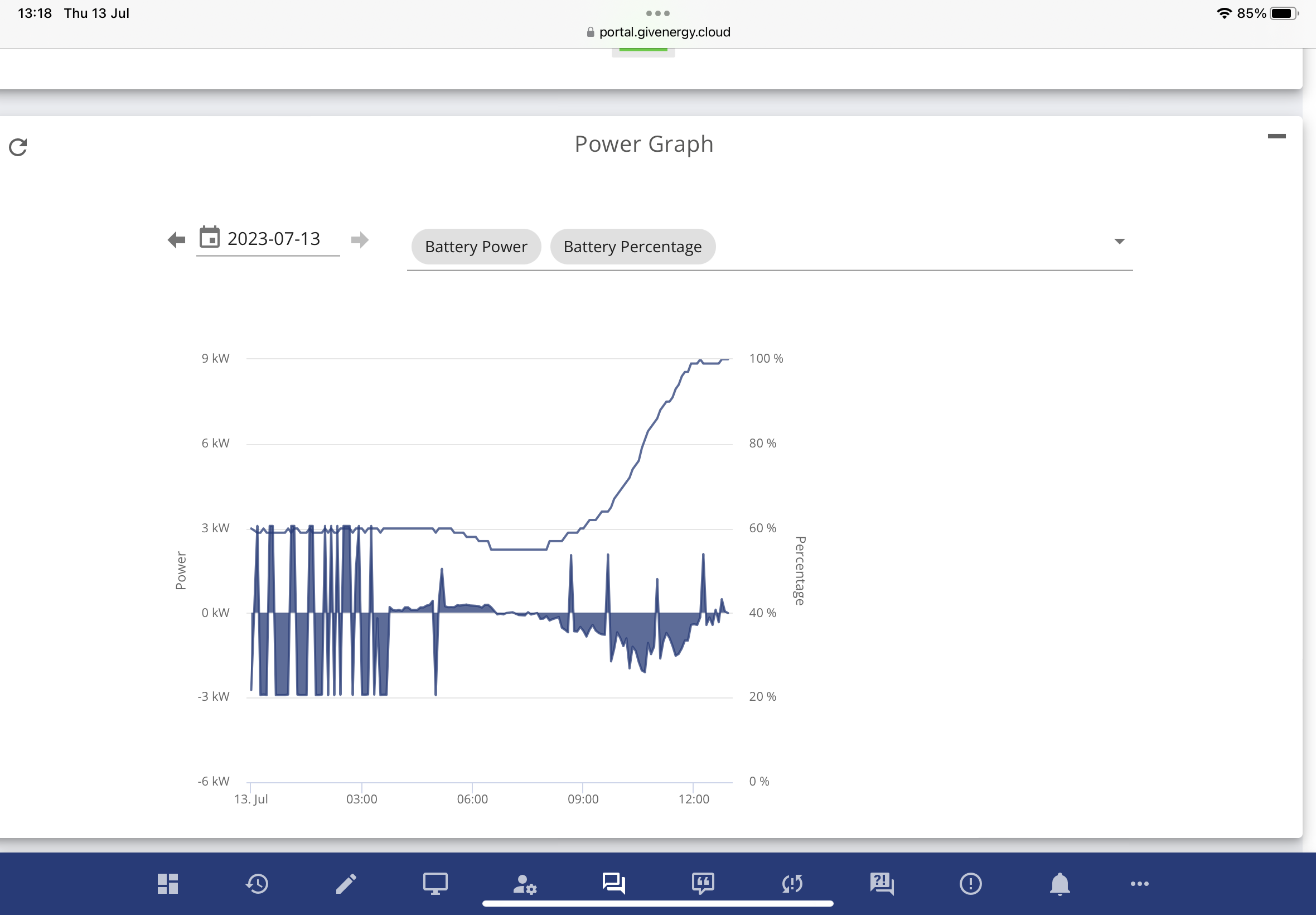The width and height of the screenshot is (1316, 915).
Task: Open the history clock icon
Action: (x=257, y=883)
